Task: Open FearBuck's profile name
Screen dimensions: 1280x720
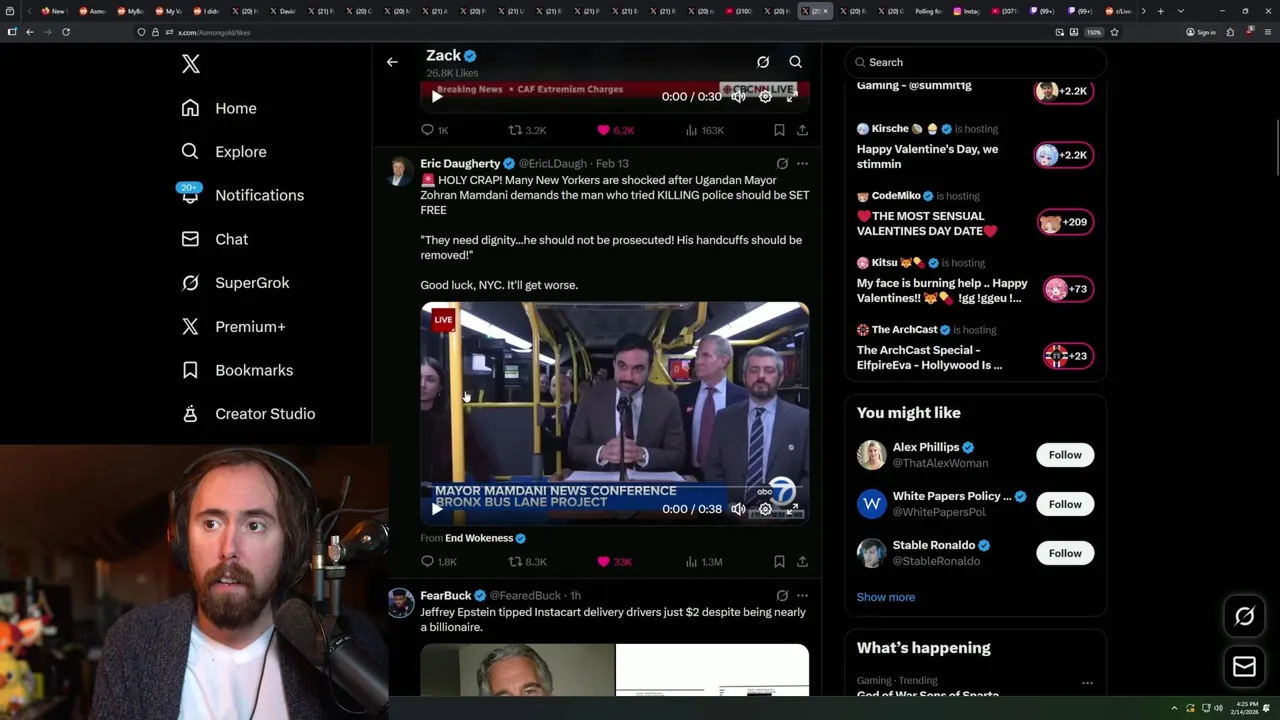Action: pos(445,595)
